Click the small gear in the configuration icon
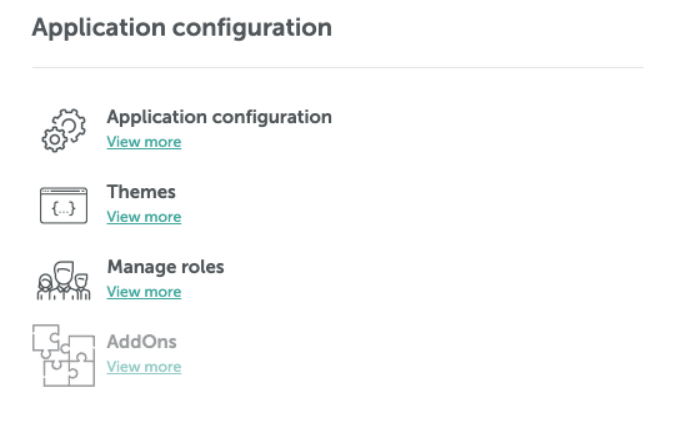Screen dimensions: 678x432 tap(54, 140)
